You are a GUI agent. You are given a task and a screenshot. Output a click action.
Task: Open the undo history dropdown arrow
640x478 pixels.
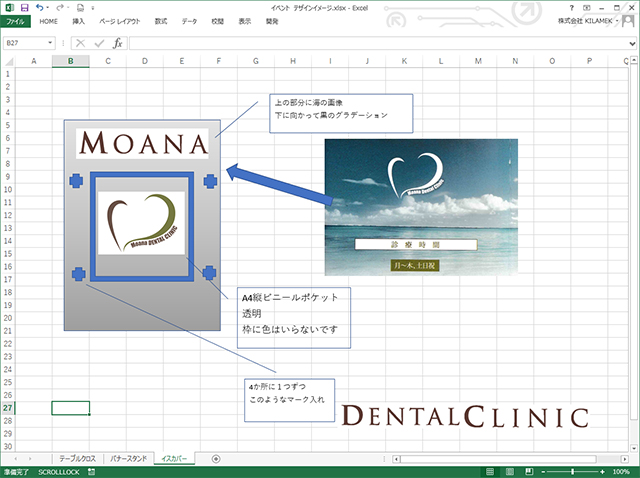(x=48, y=8)
